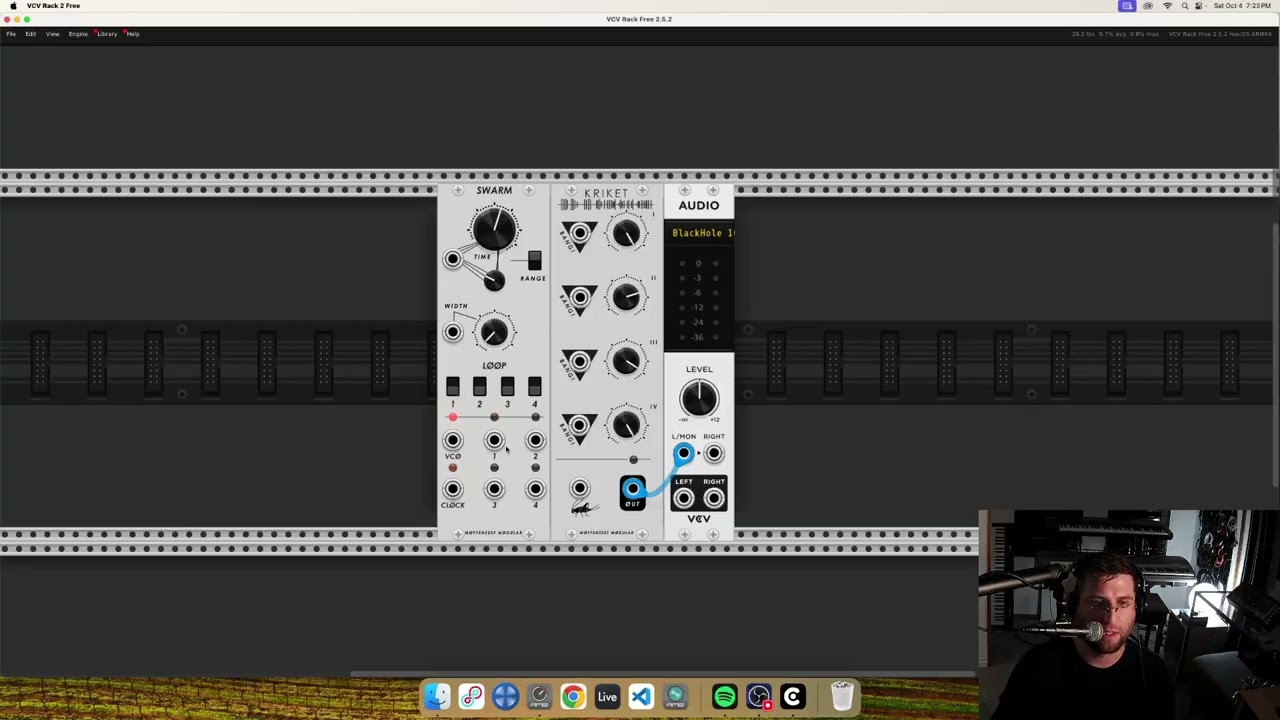The width and height of the screenshot is (1280, 720).
Task: Click the Swarm TIME input jack
Action: [x=453, y=260]
